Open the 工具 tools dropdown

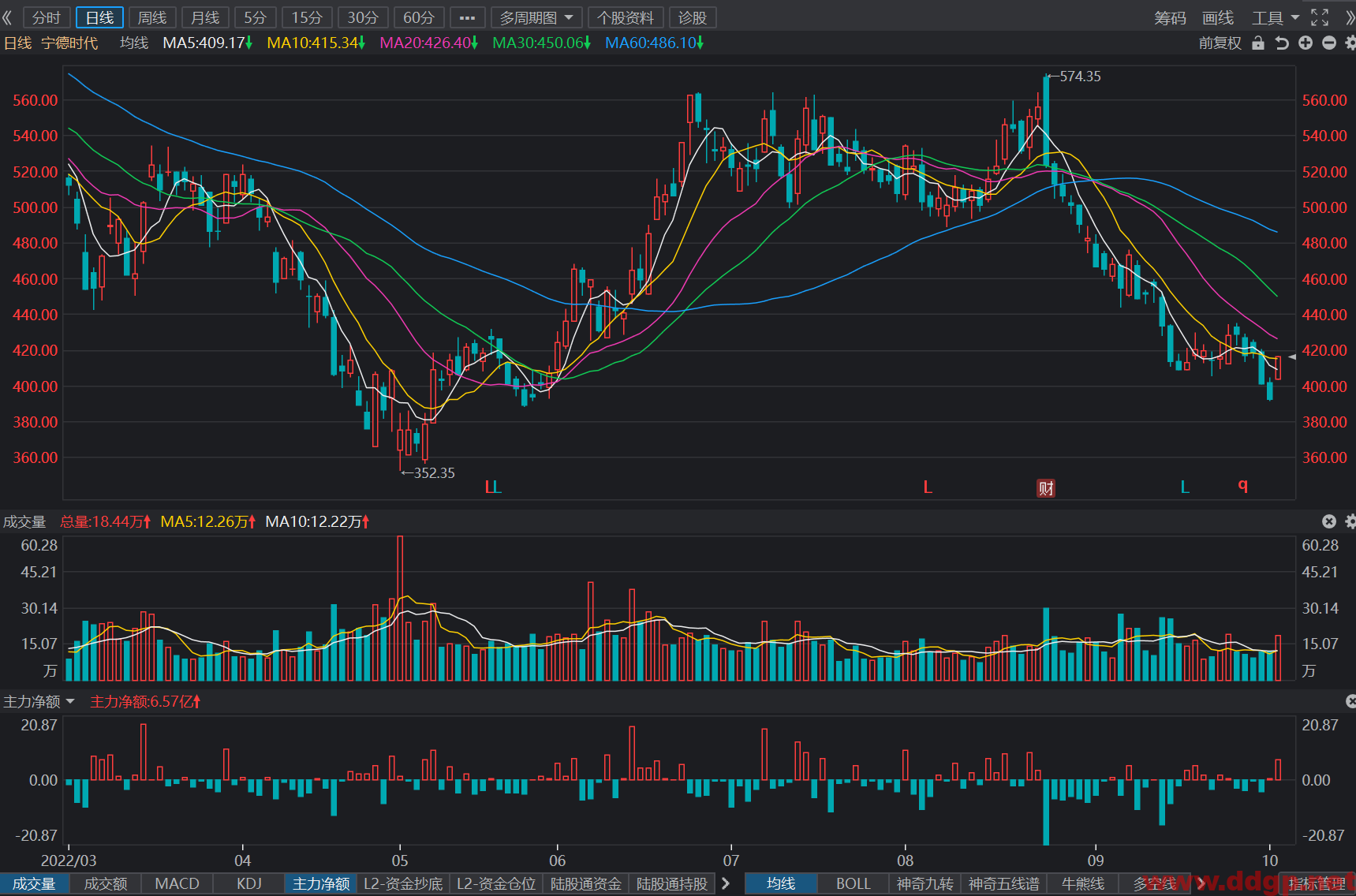pos(1275,17)
